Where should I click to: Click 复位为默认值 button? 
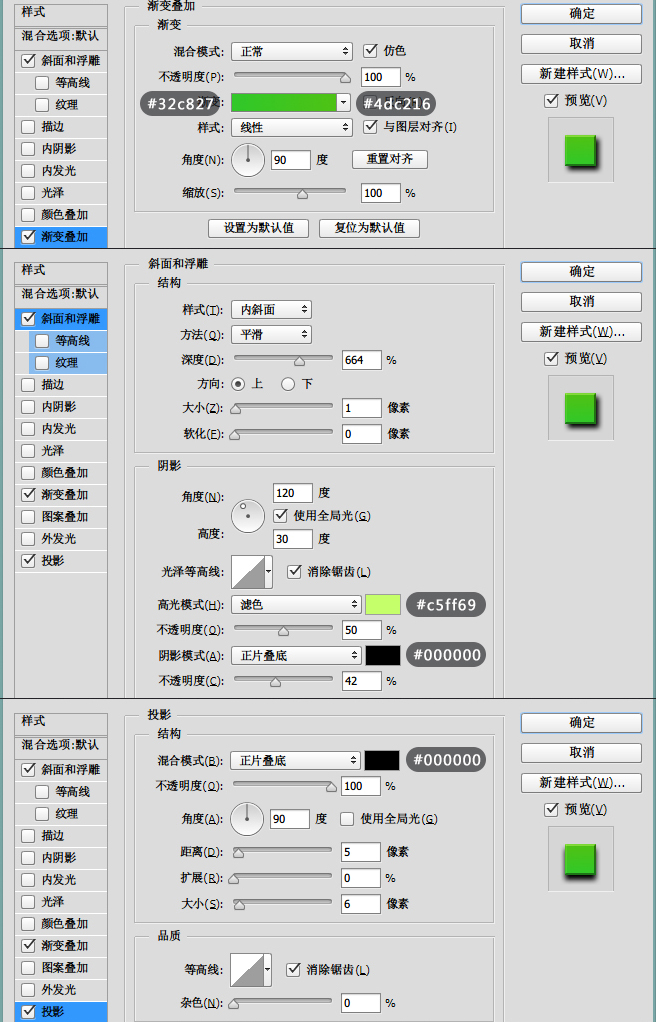[370, 228]
